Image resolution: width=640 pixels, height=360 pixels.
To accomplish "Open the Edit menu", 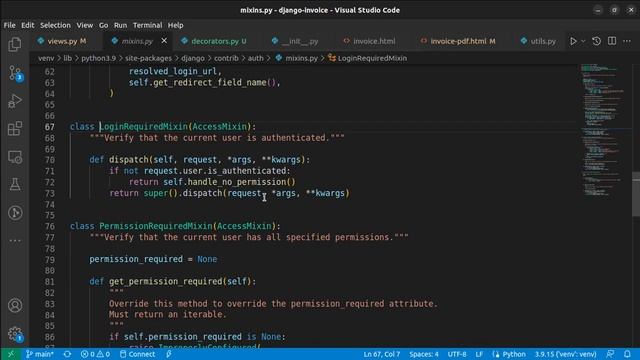I will click(x=27, y=25).
